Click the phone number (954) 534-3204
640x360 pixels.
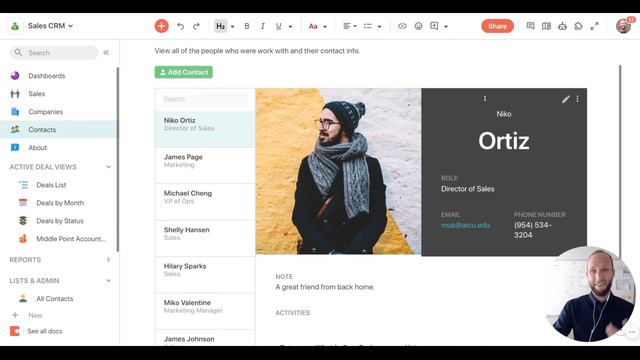533,230
